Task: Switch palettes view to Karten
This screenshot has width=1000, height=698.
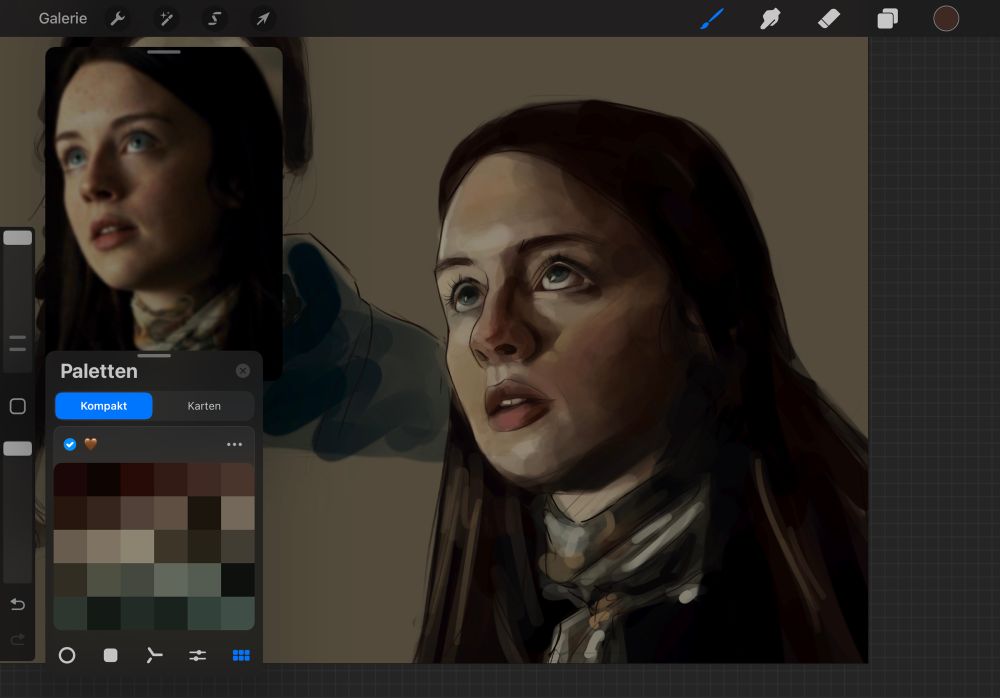Action: click(x=204, y=406)
